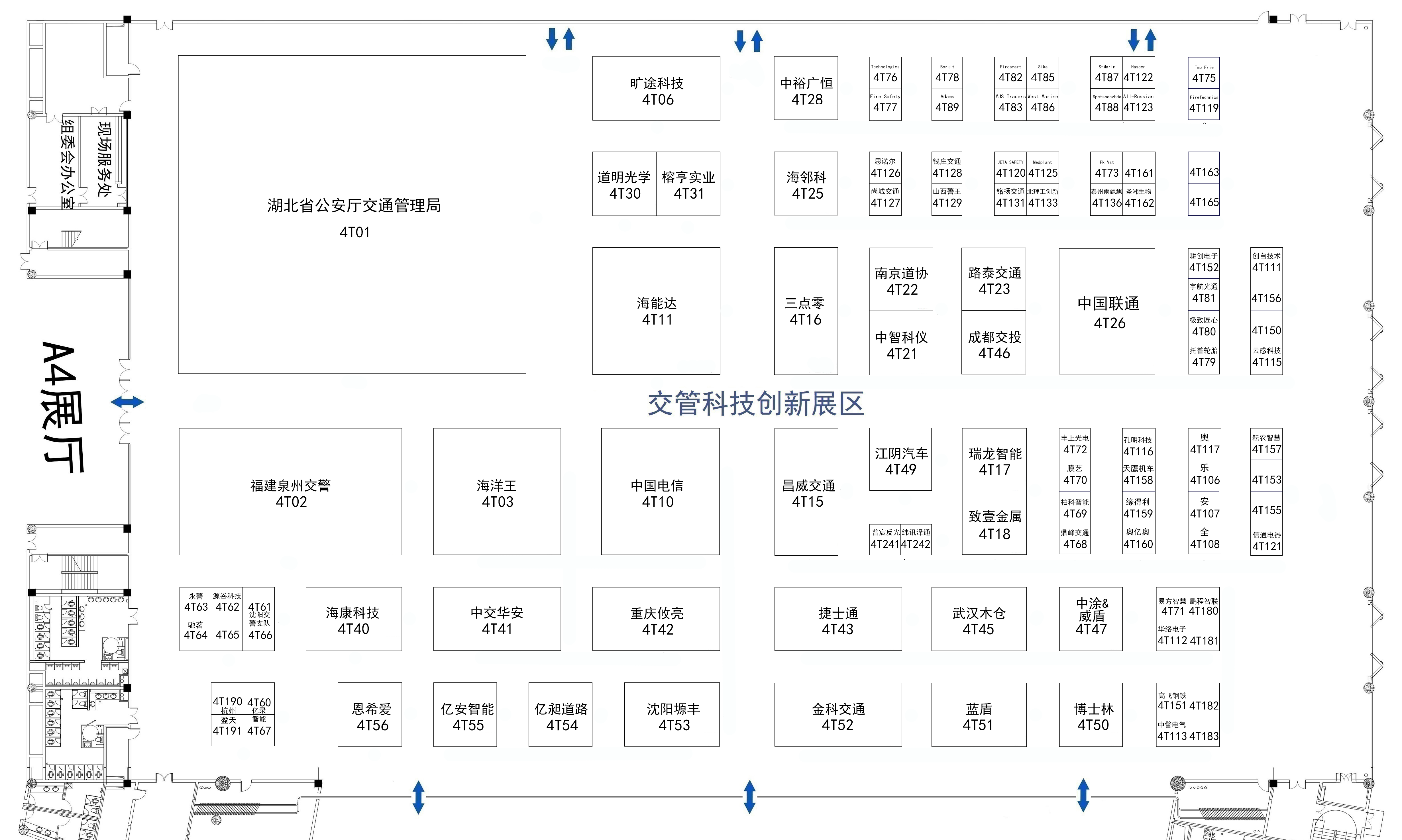The height and width of the screenshot is (840, 1402).
Task: Select the 沈阳塬丰 4T53 booth
Action: click(672, 714)
